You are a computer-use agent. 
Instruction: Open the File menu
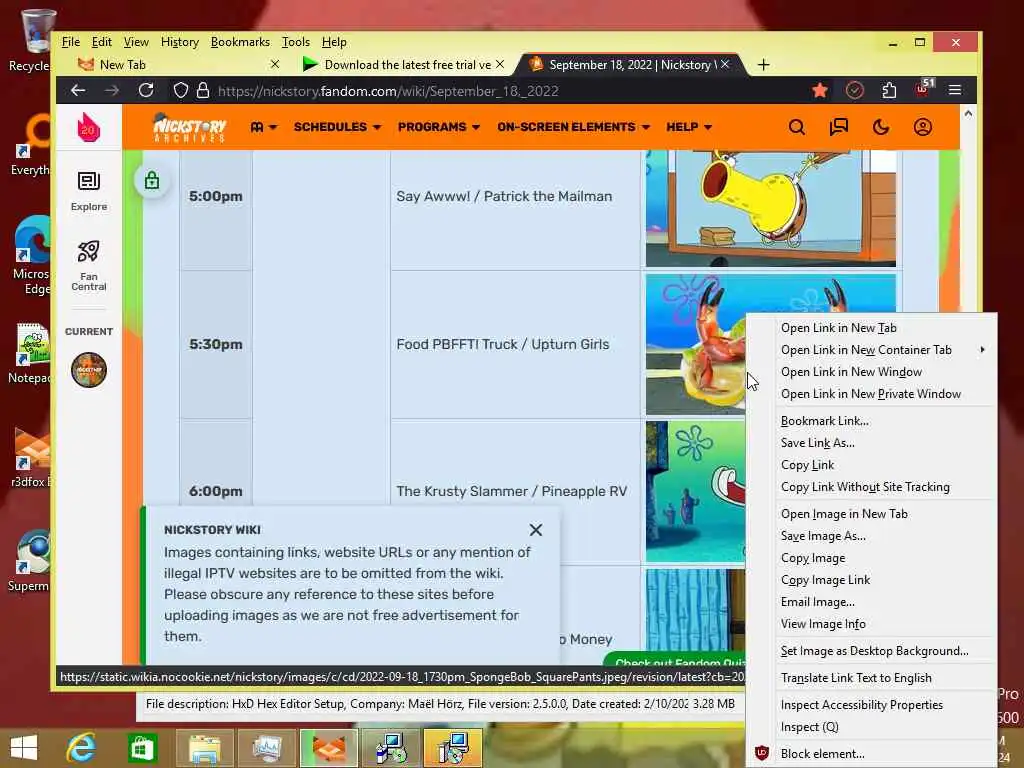[x=71, y=42]
